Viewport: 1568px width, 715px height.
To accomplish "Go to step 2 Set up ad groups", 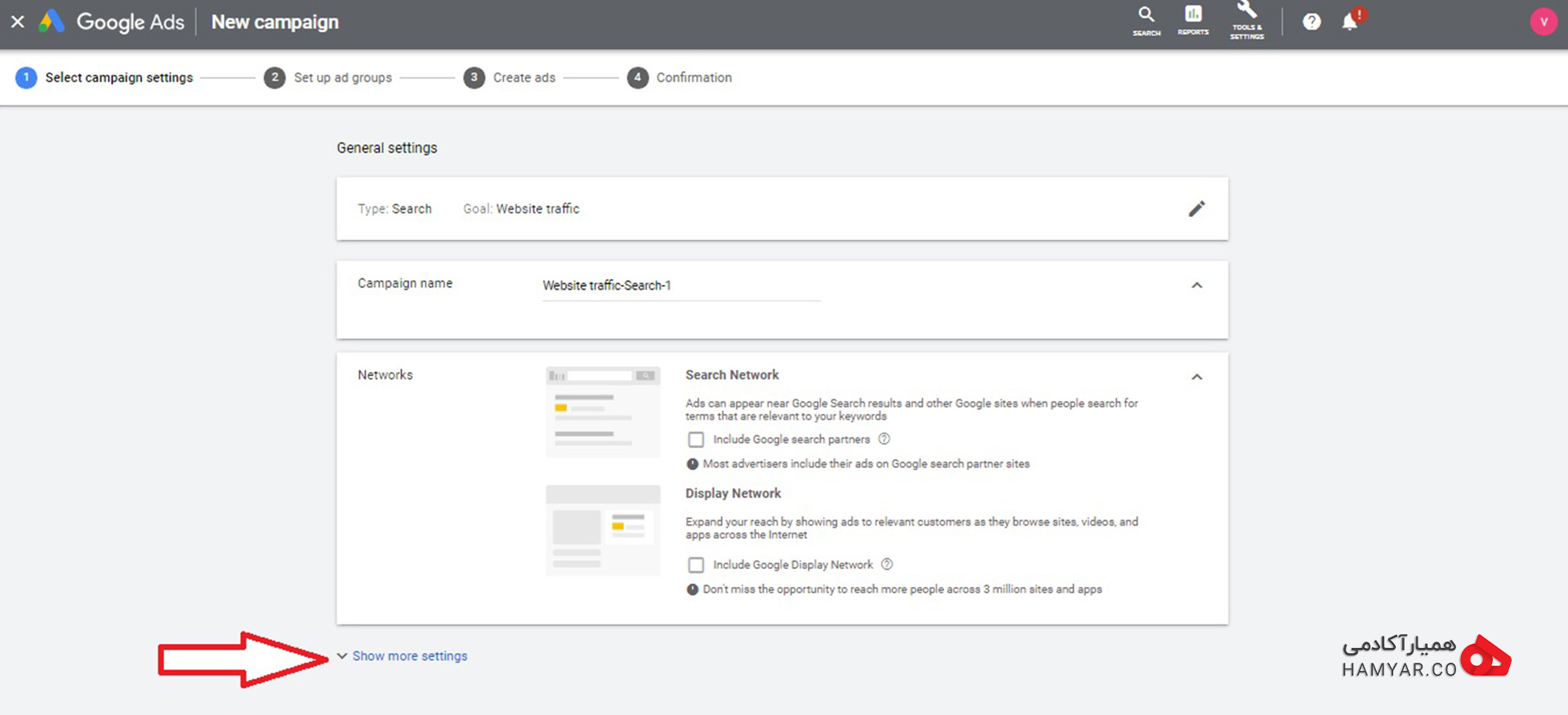I will (327, 78).
